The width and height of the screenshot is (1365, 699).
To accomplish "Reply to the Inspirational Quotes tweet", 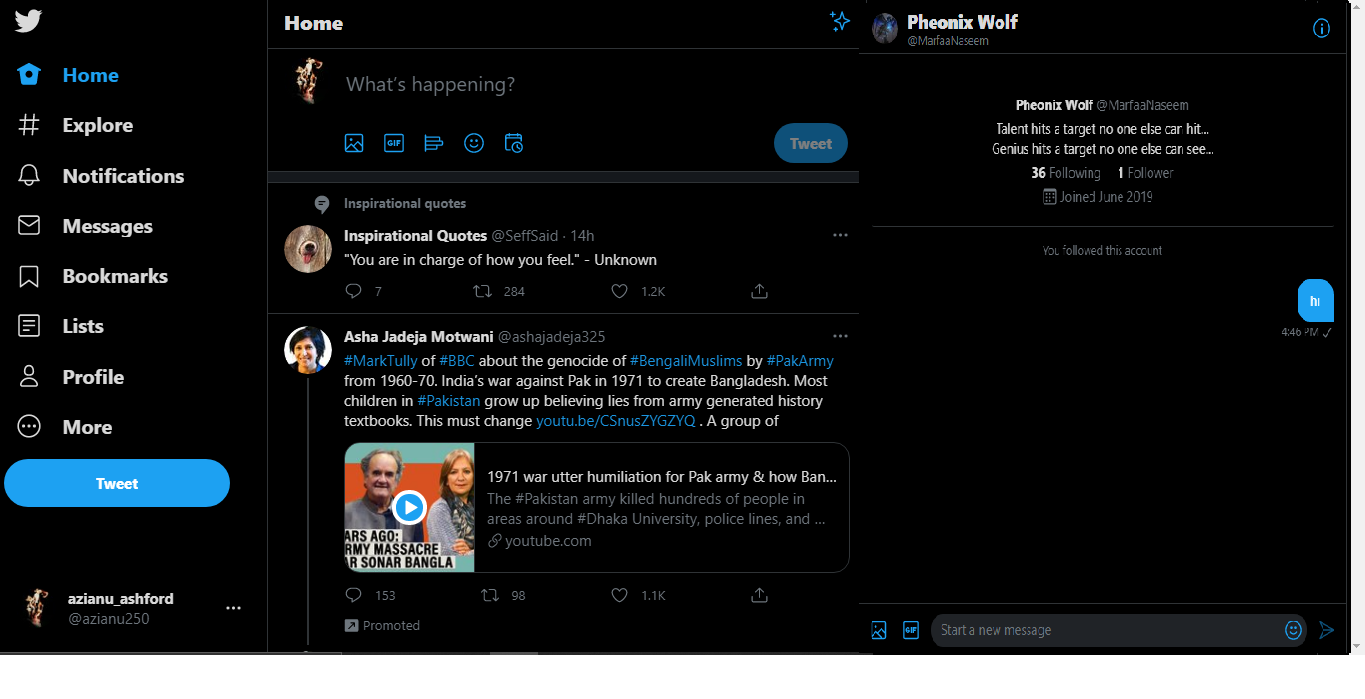I will (353, 291).
